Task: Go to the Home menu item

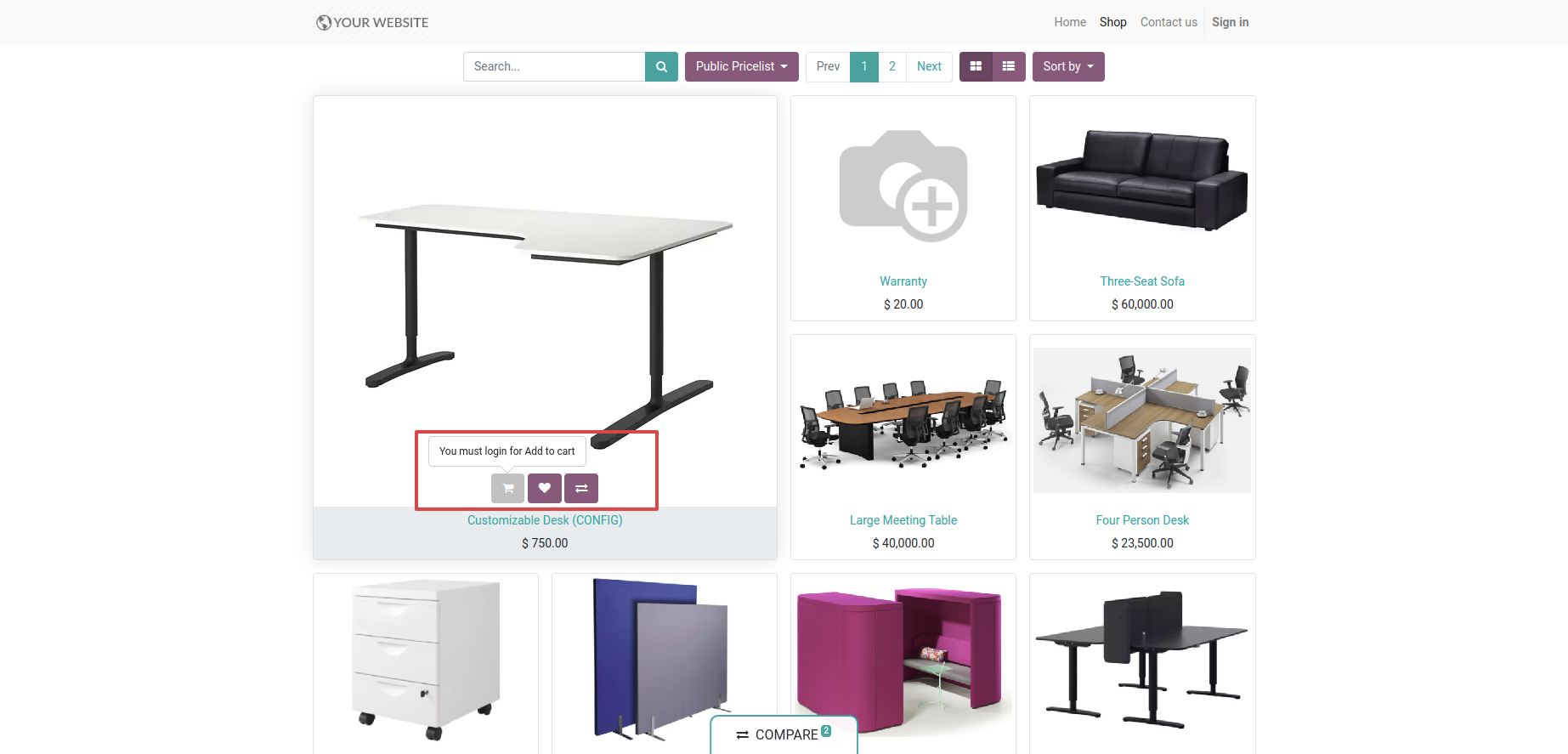Action: [x=1070, y=22]
